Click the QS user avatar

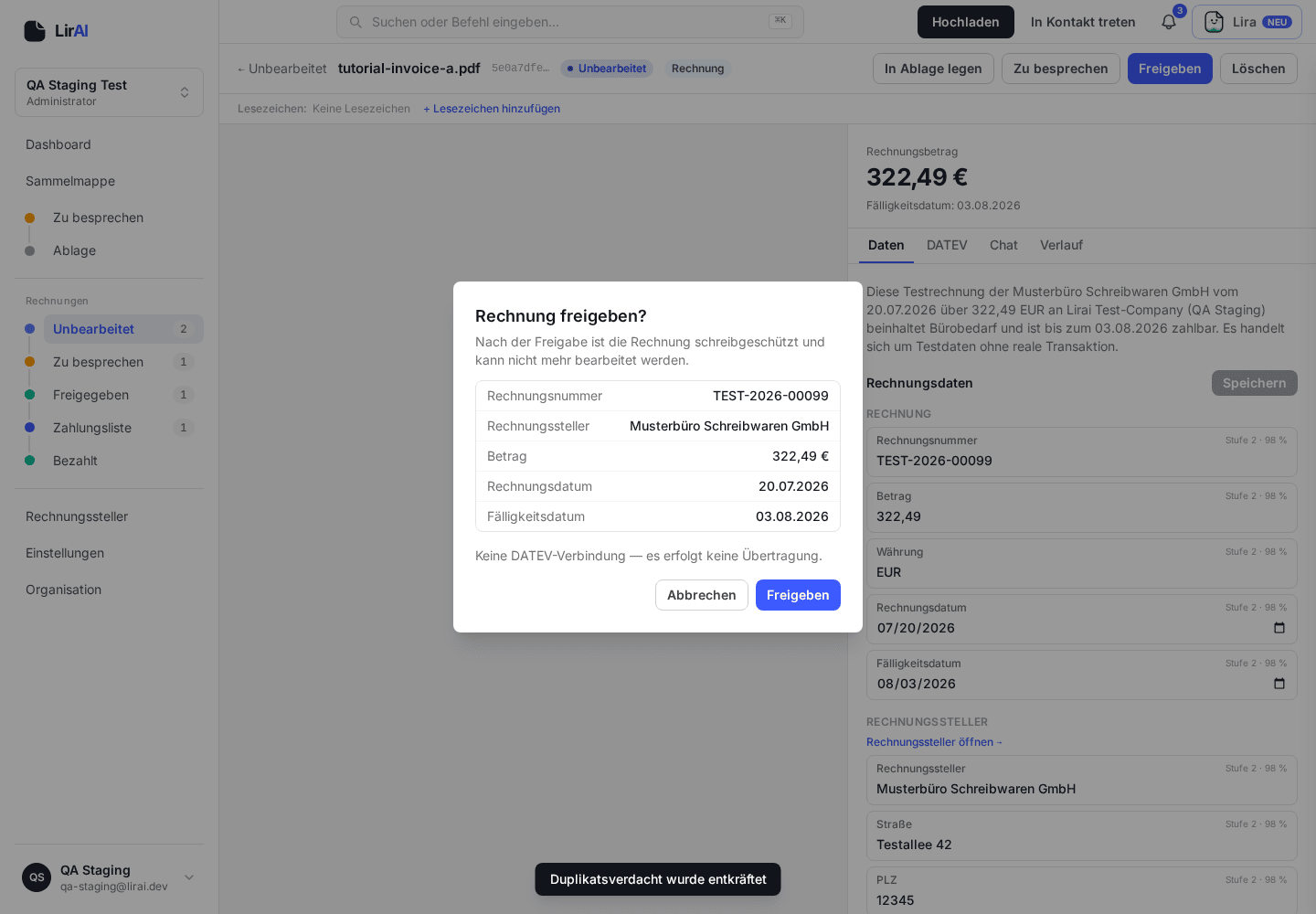tap(37, 877)
